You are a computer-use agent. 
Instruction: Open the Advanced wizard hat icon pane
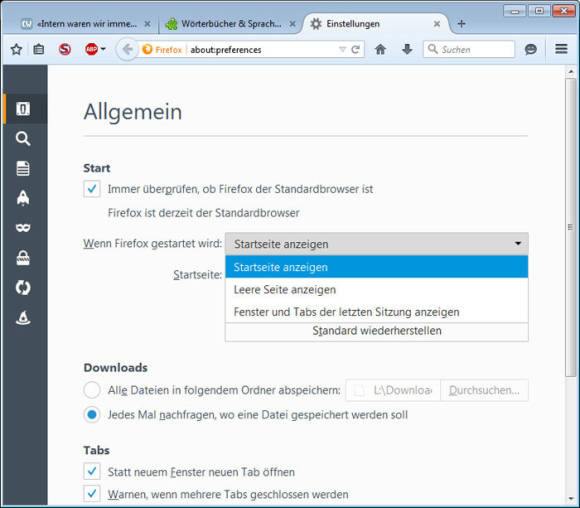pos(23,317)
